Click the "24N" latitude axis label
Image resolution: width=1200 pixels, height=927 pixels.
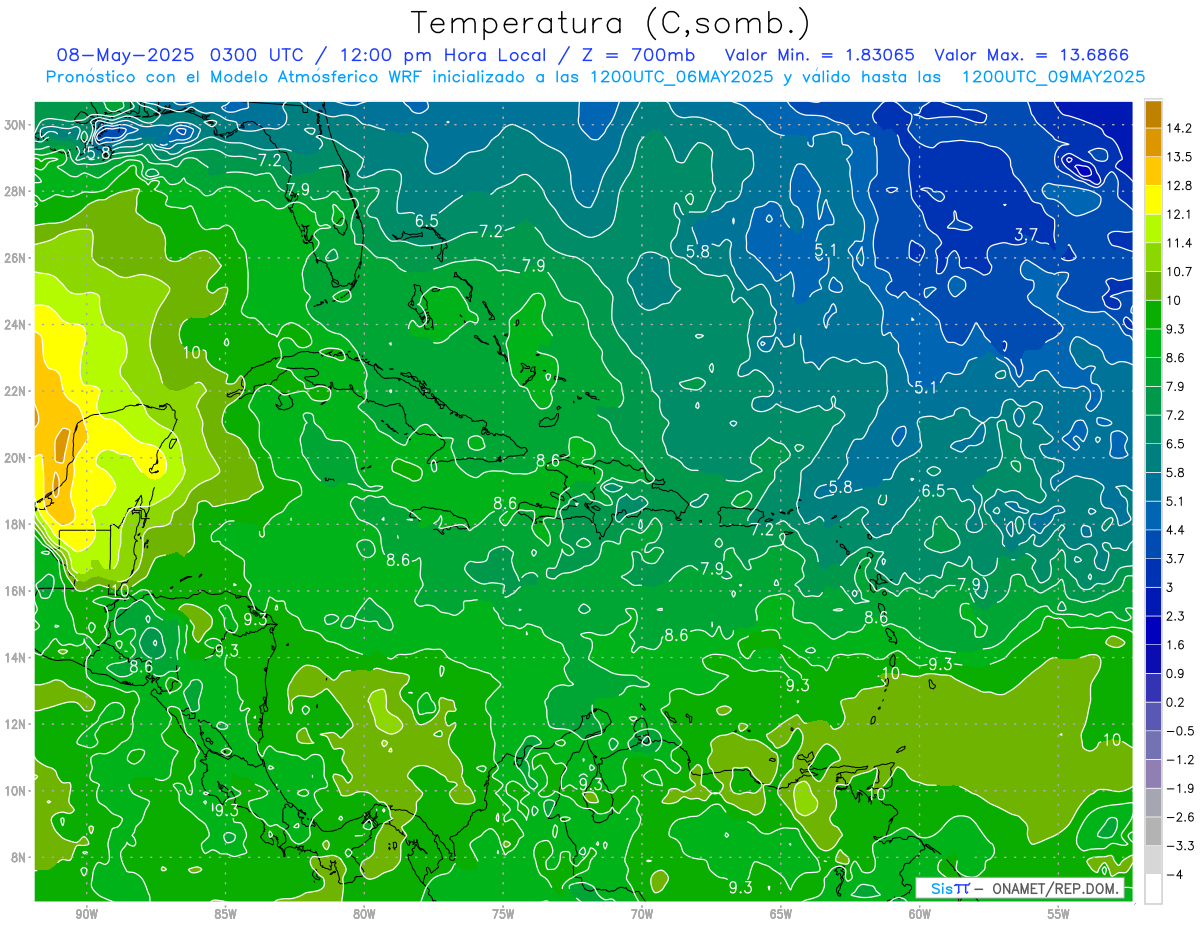tap(15, 324)
